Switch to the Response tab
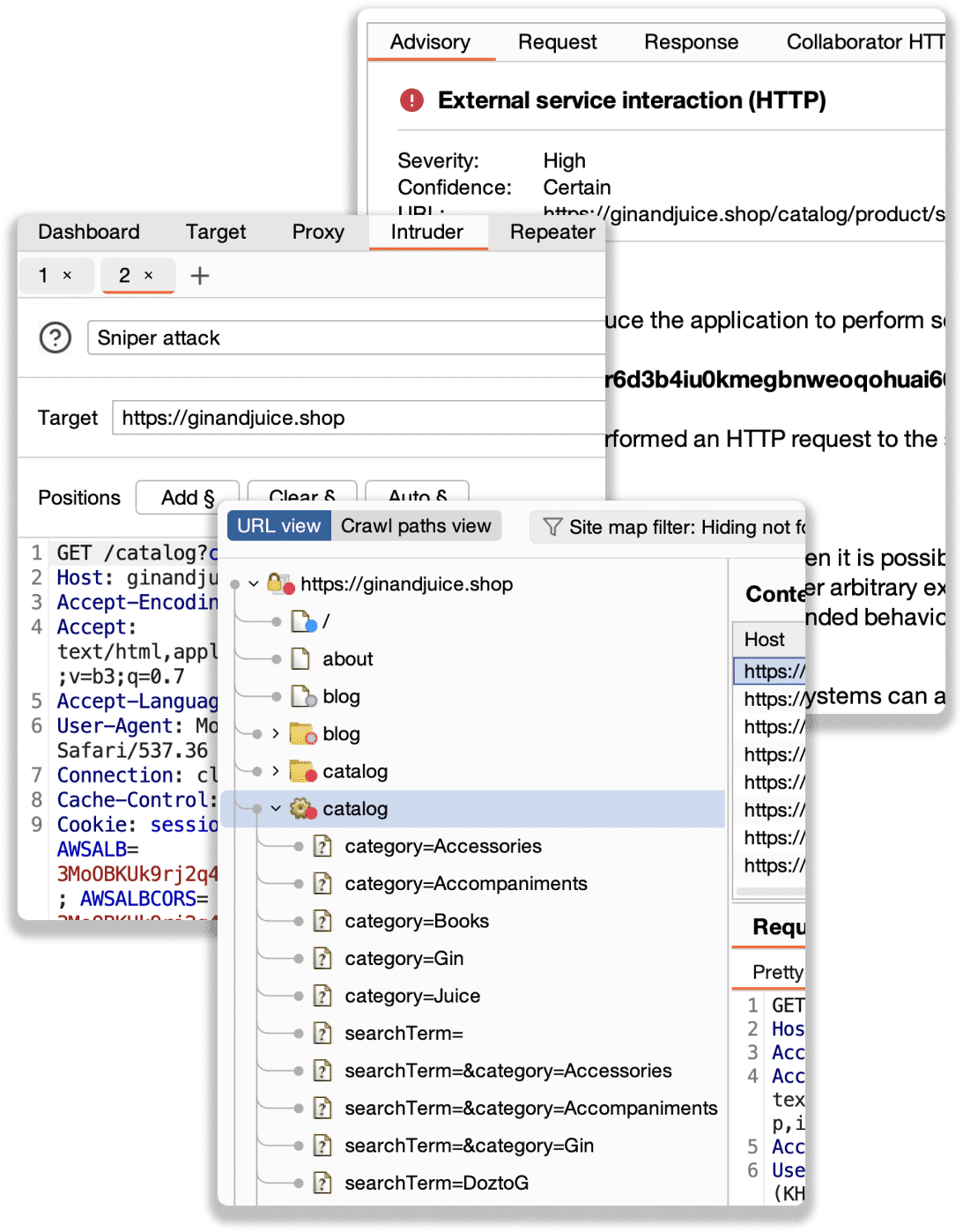This screenshot has height=1232, width=963. (x=691, y=42)
